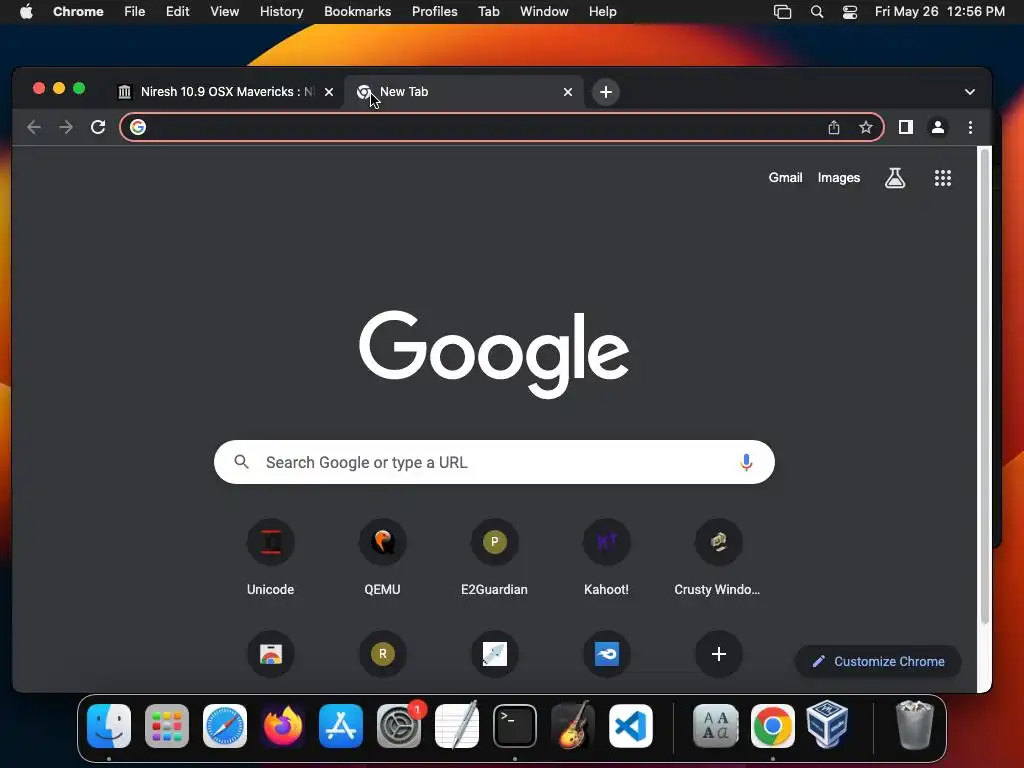Open the File menu

click(x=135, y=12)
